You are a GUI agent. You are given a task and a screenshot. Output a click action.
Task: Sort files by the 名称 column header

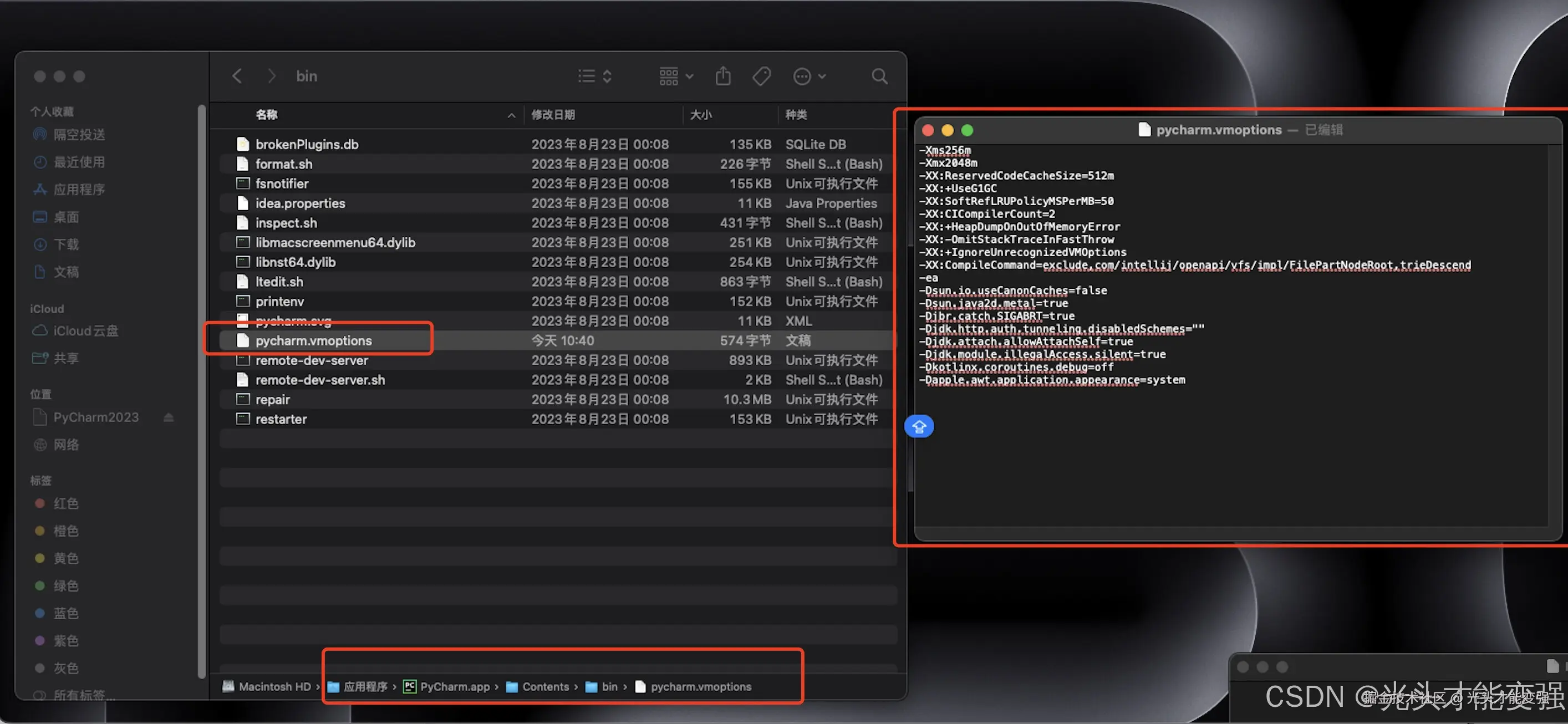(267, 114)
